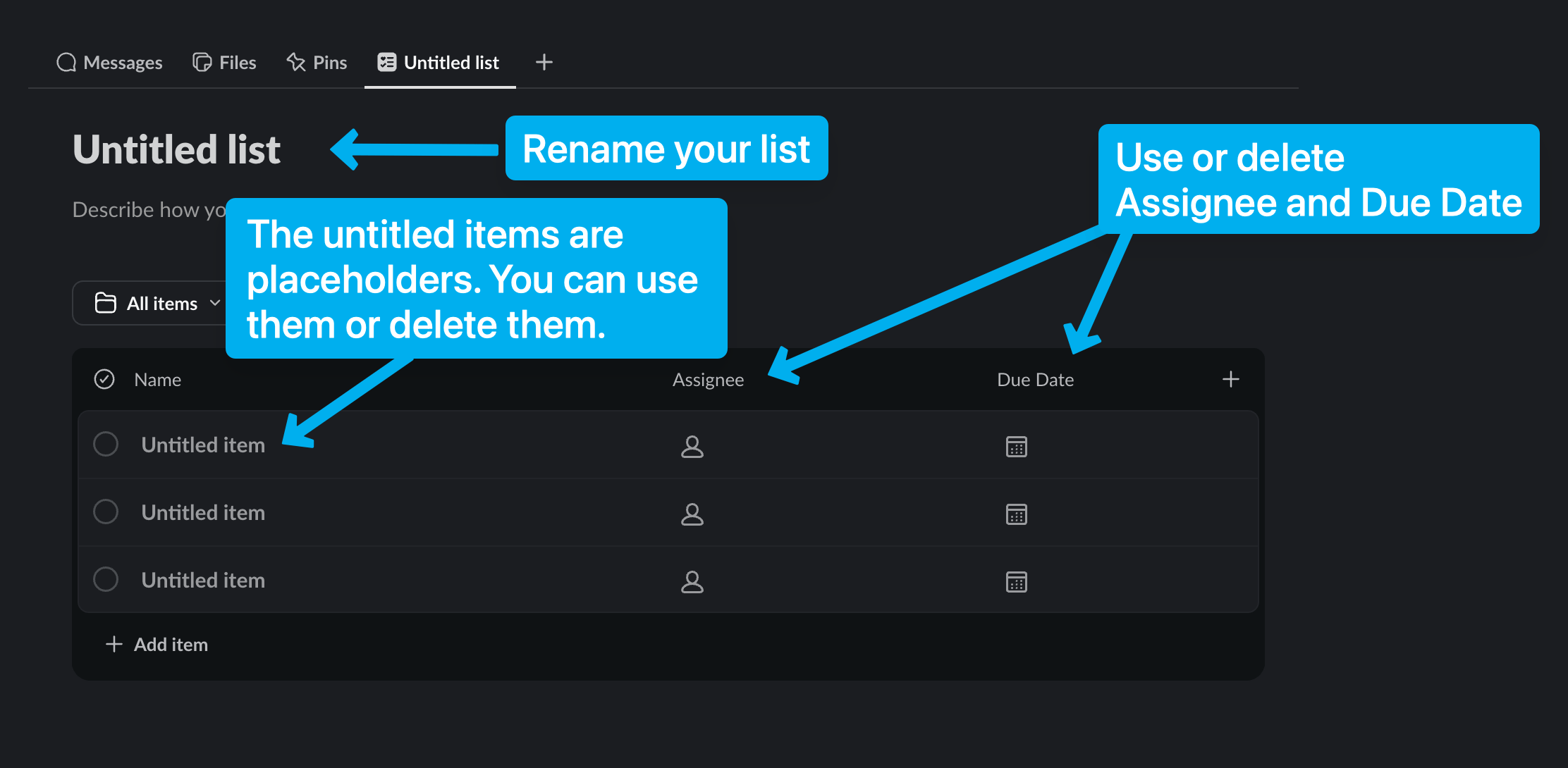Mark the third Untitled item complete
Screen dimensions: 1568x768
[106, 579]
